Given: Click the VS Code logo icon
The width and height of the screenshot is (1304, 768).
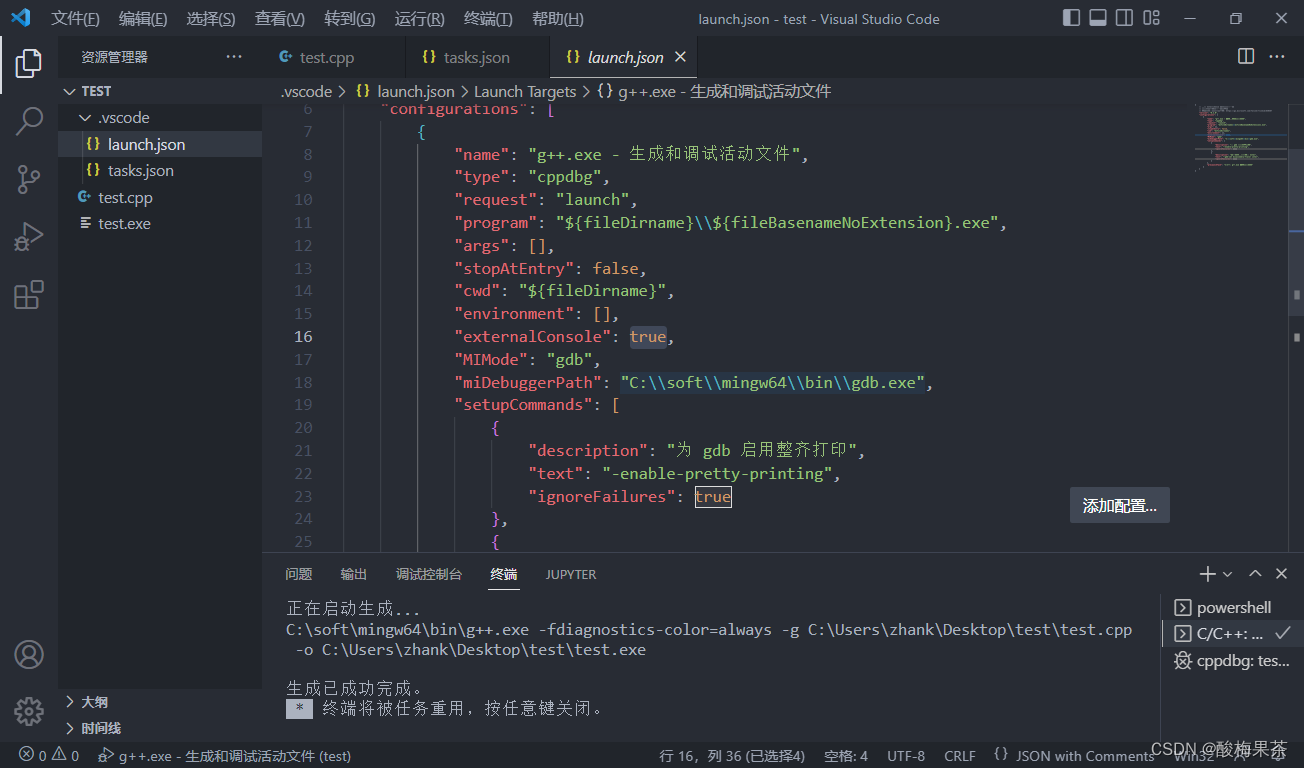Looking at the screenshot, I should coord(20,18).
